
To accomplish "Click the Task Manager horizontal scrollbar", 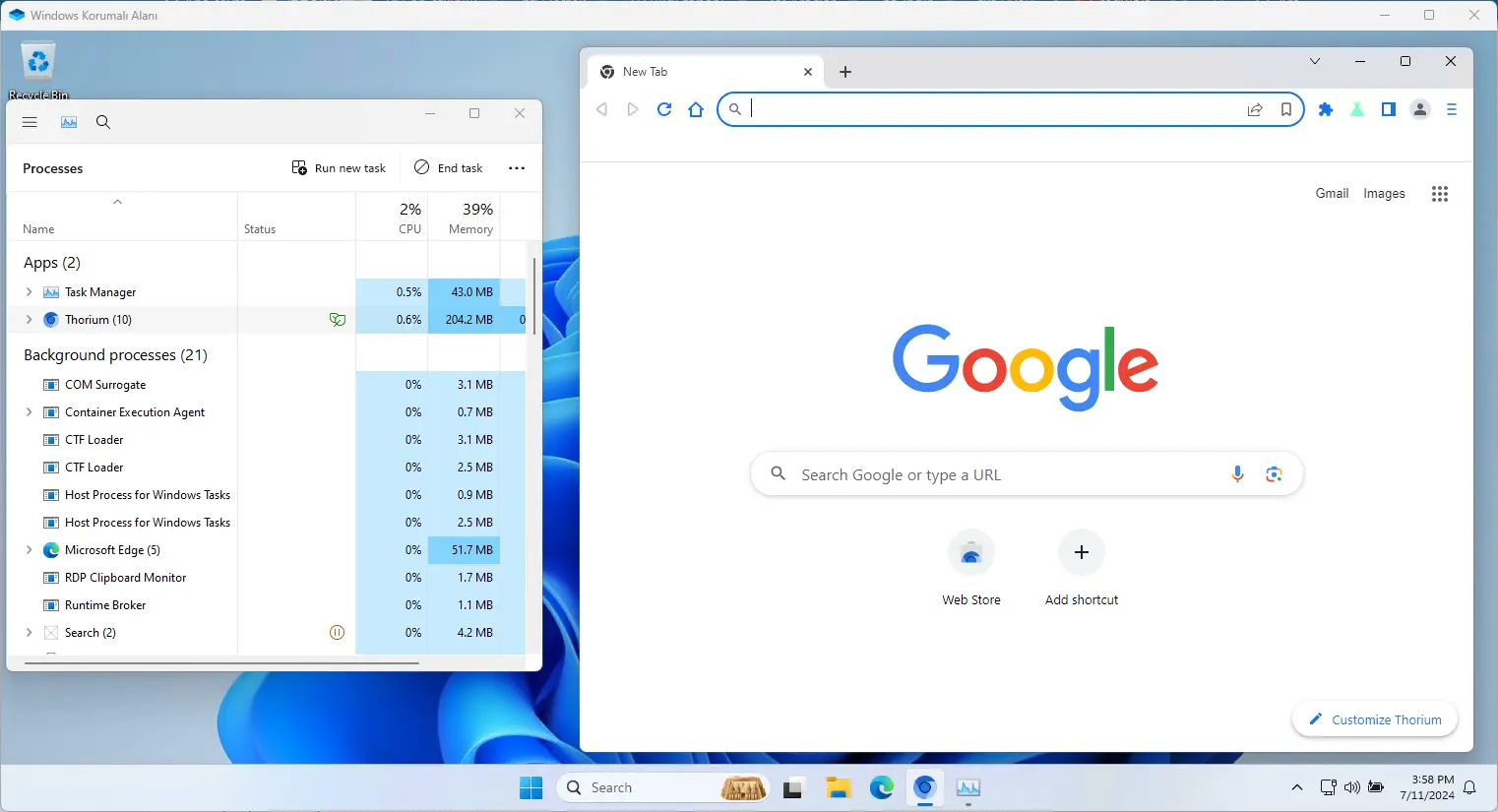I will coord(222,663).
